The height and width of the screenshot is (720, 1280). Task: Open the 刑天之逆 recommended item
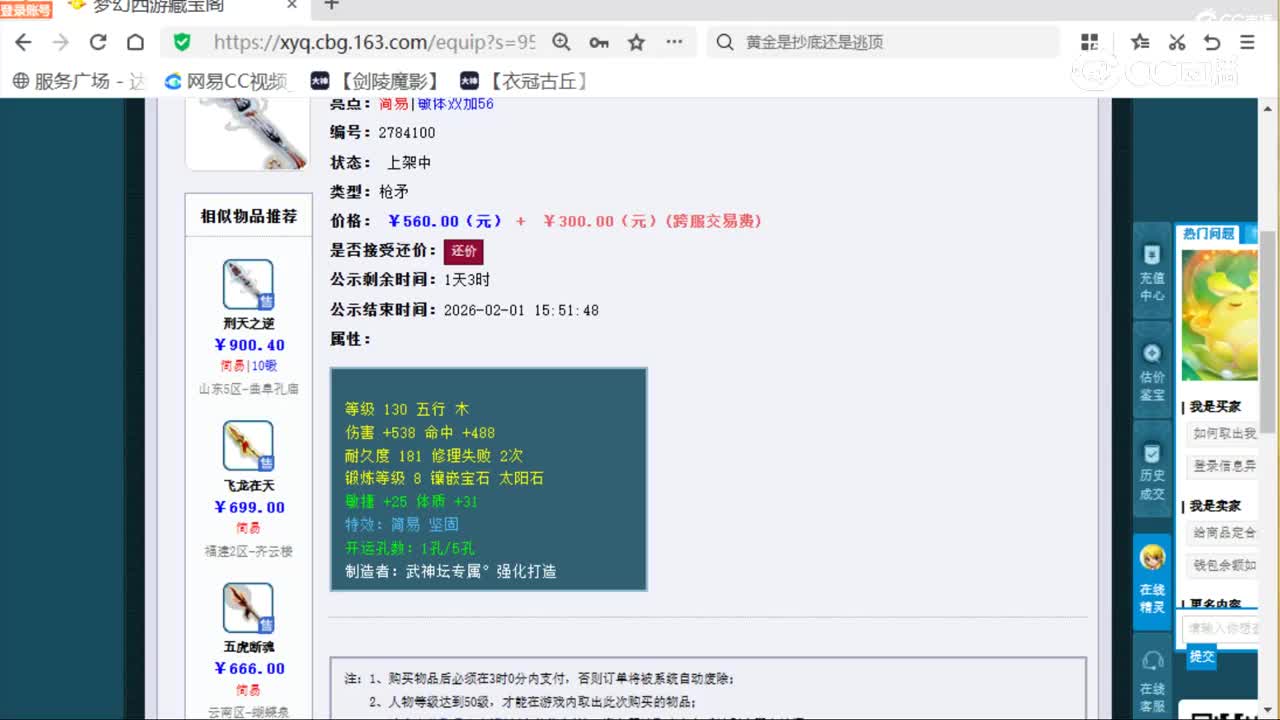(x=247, y=290)
